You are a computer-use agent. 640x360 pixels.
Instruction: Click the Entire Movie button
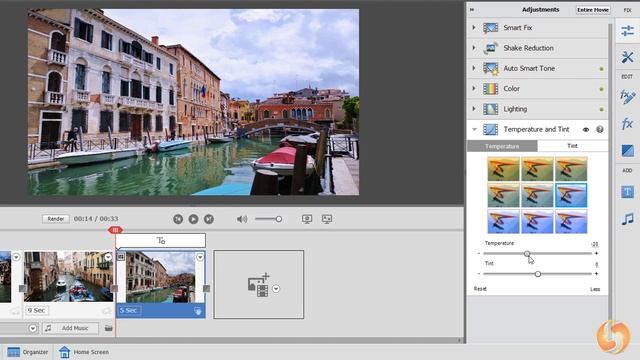click(x=593, y=10)
